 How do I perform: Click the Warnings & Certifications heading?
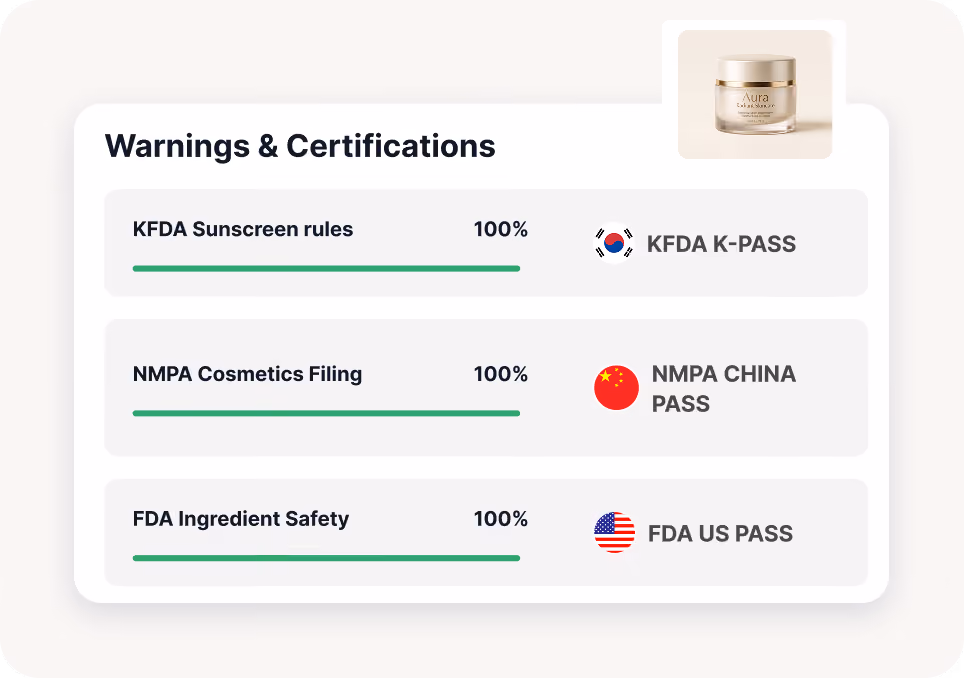click(300, 146)
